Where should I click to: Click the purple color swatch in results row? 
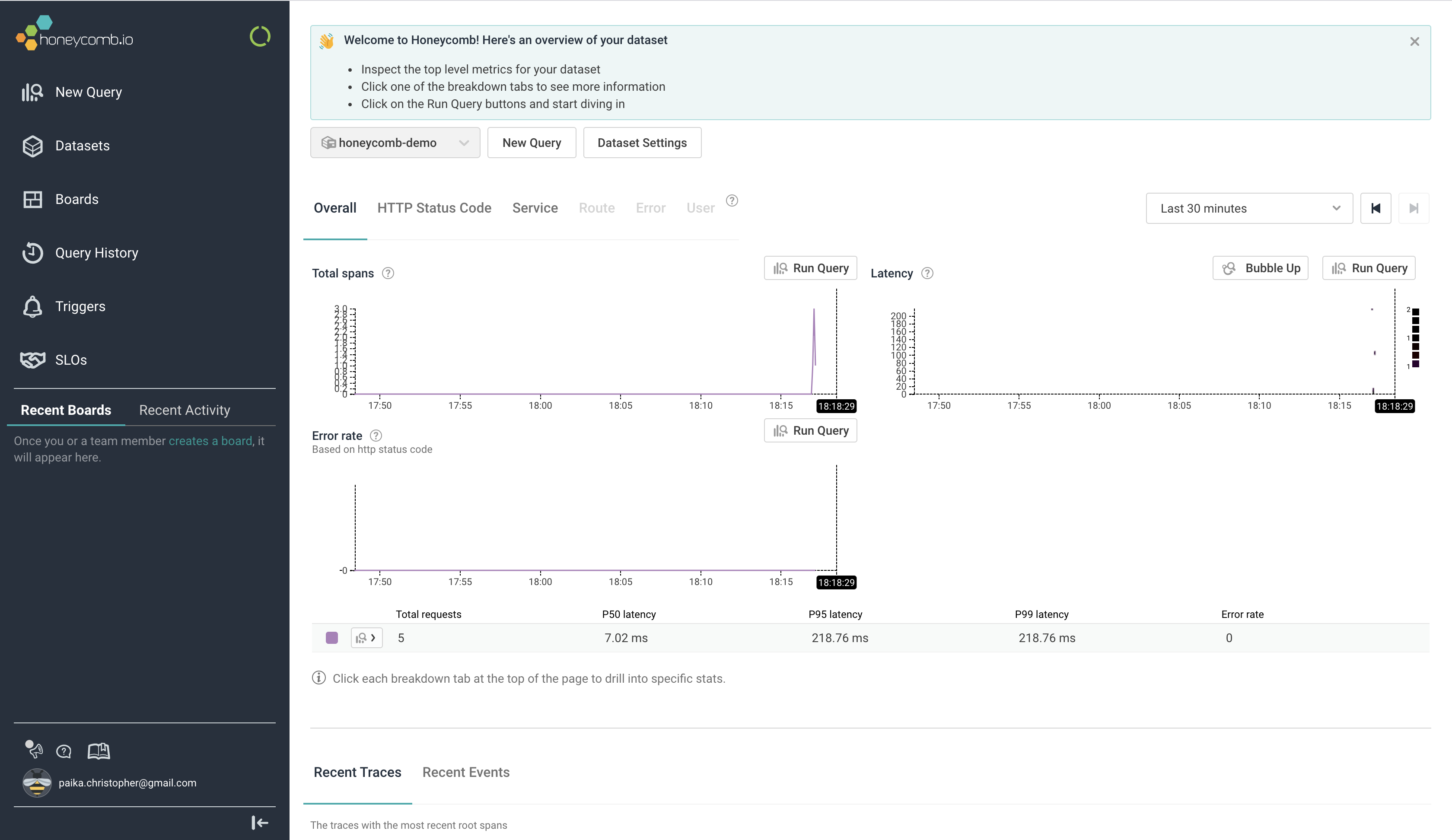(331, 637)
